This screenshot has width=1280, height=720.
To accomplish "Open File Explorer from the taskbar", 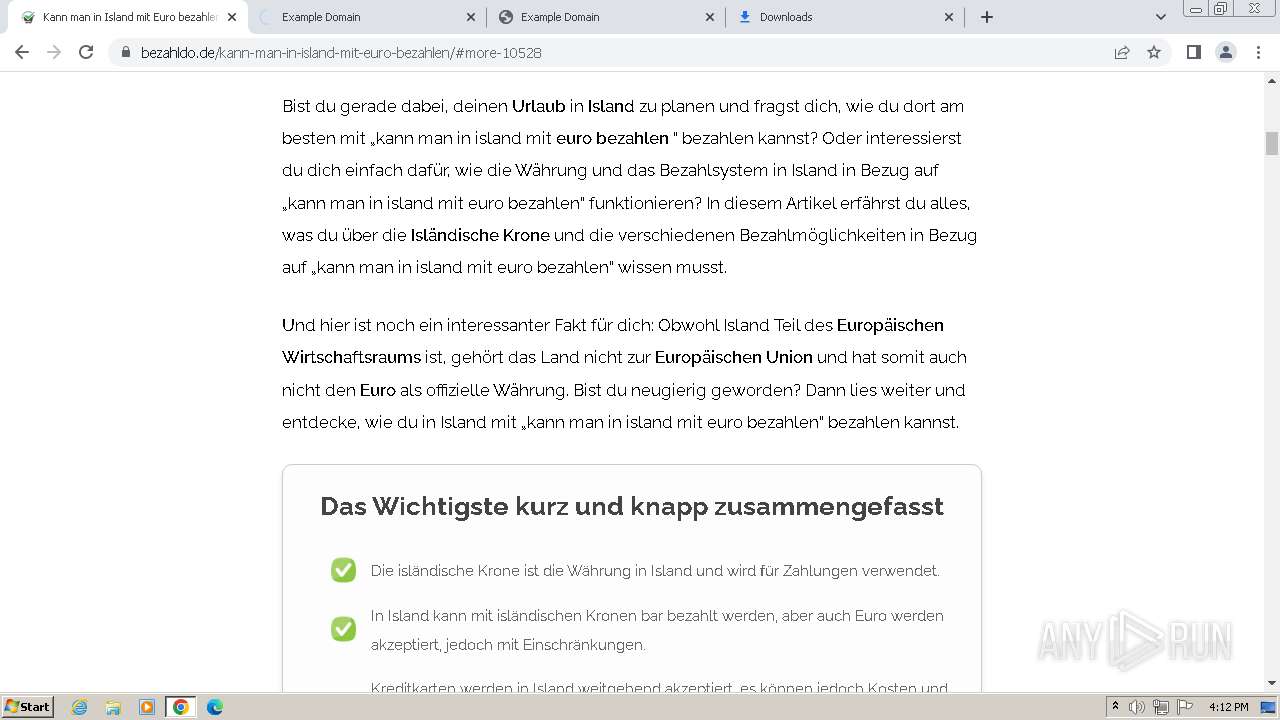I will coord(113,707).
